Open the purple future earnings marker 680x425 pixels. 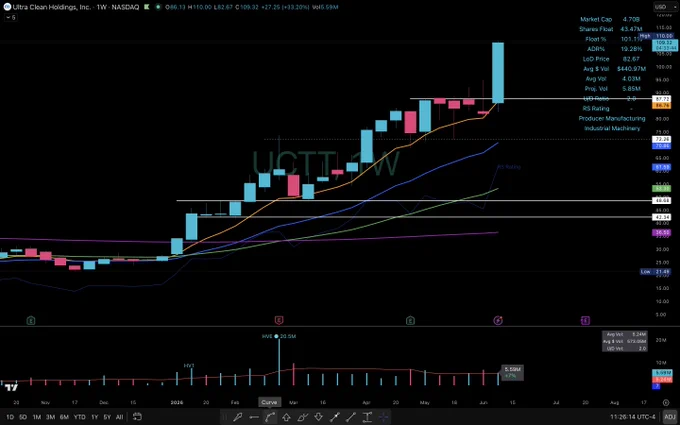(585, 321)
